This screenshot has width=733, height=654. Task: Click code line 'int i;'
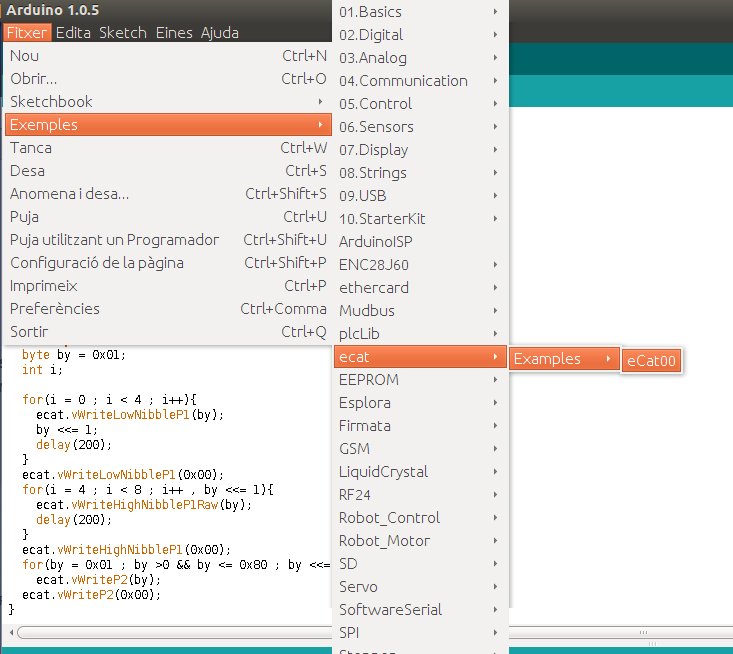(42, 370)
